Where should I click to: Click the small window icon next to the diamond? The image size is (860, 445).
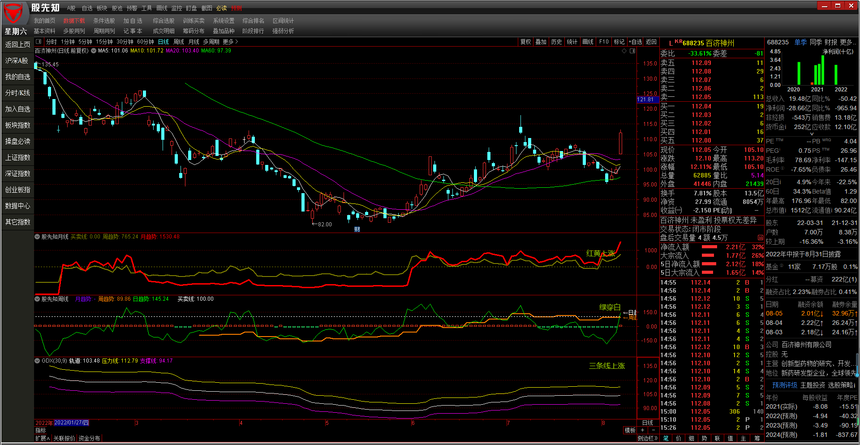pos(632,50)
